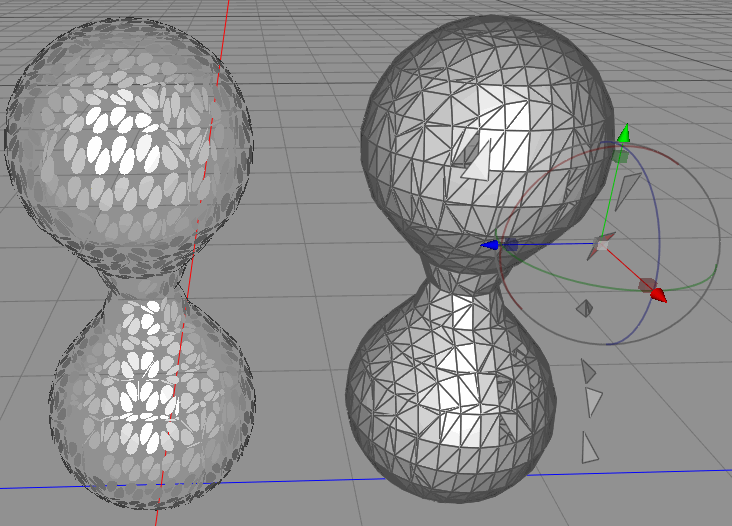
Task: Click the gizmo's center origin handle
Action: point(602,244)
